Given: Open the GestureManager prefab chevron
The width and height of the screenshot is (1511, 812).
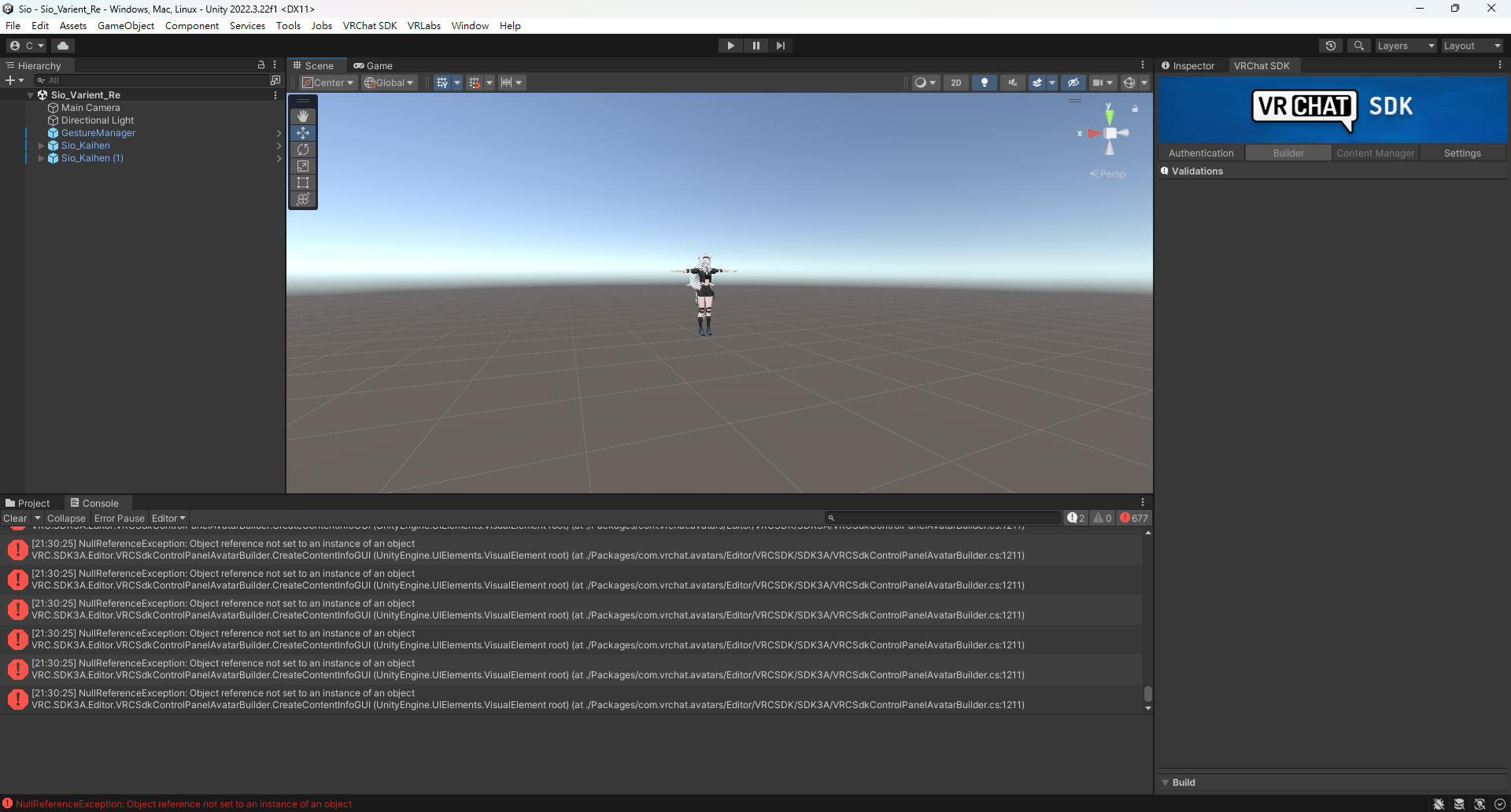Looking at the screenshot, I should coord(279,133).
